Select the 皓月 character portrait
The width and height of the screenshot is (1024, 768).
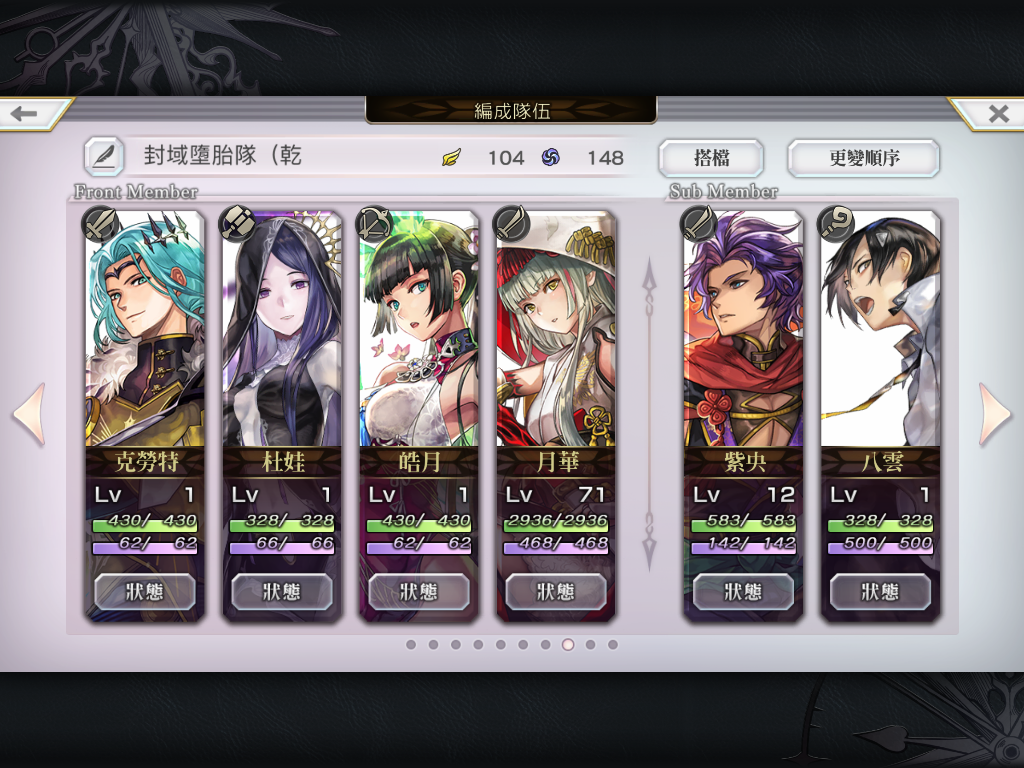point(419,328)
